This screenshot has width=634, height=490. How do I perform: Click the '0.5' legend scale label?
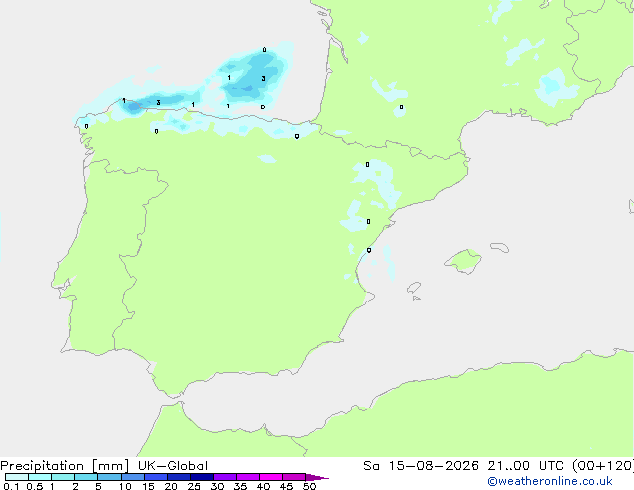coord(35,486)
